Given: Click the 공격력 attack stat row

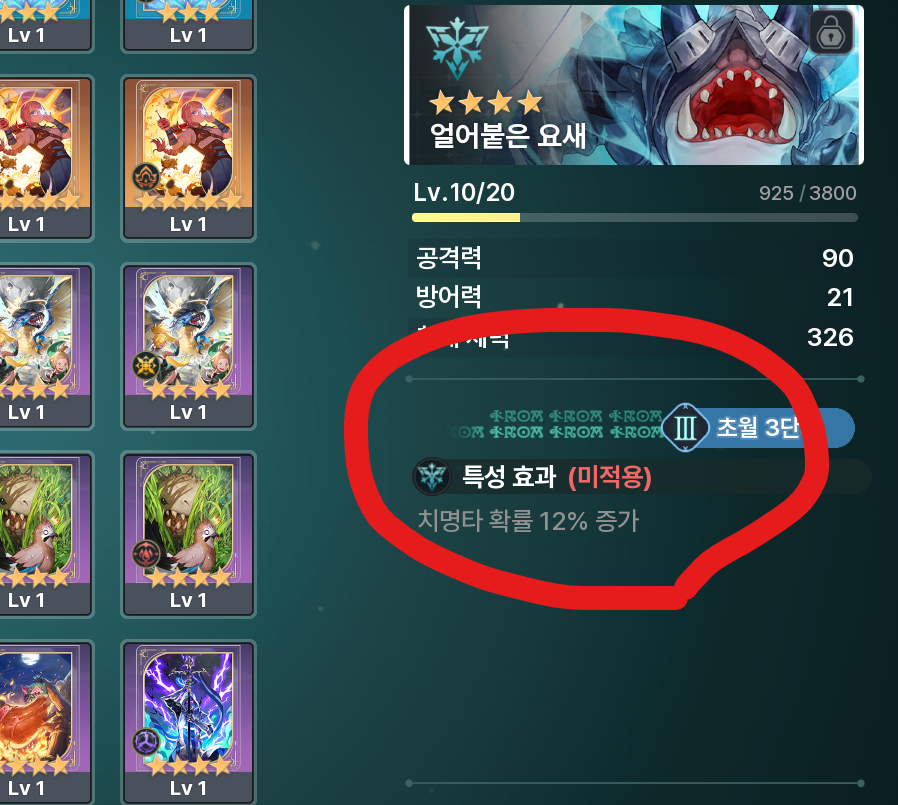Looking at the screenshot, I should 634,258.
